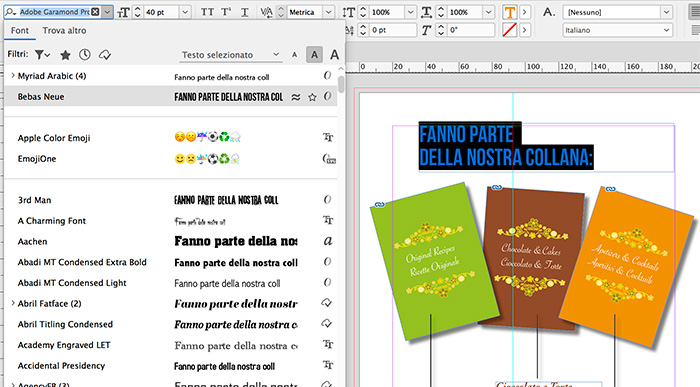Select the orange text fill swatch
This screenshot has height=387, width=700.
click(x=510, y=12)
